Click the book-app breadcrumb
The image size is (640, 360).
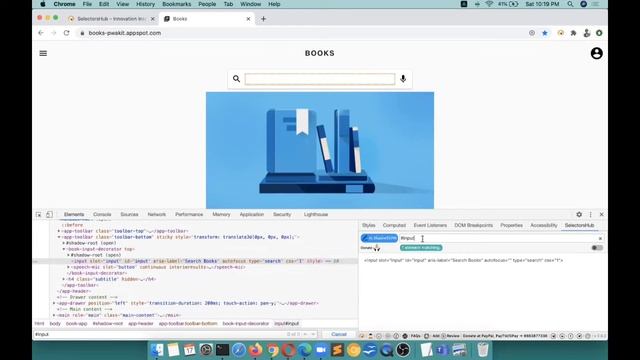tap(77, 324)
